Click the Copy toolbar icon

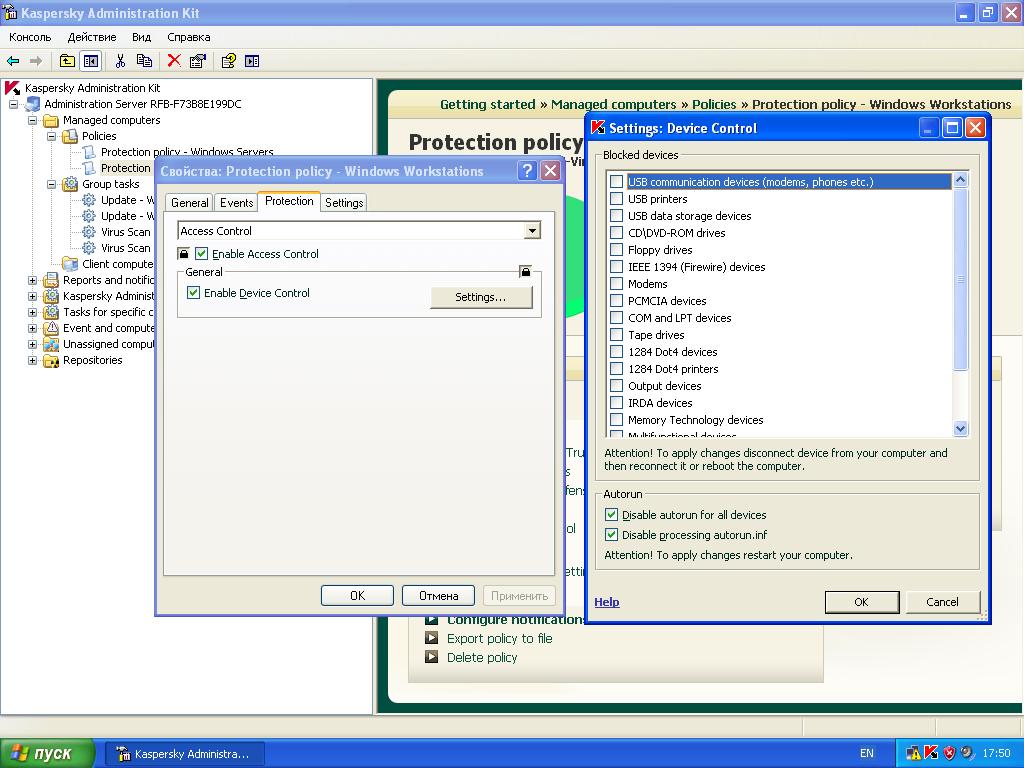pyautogui.click(x=144, y=61)
